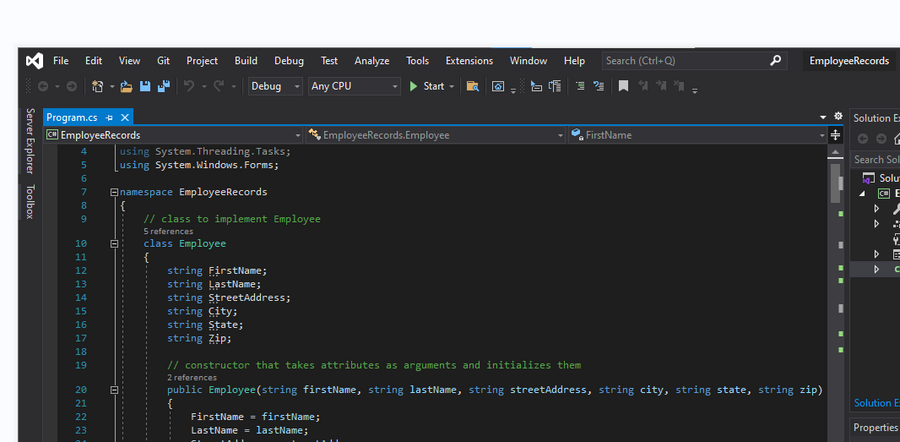This screenshot has width=900, height=442.
Task: Click the Search (Ctrl+Q) input box
Action: pos(694,61)
